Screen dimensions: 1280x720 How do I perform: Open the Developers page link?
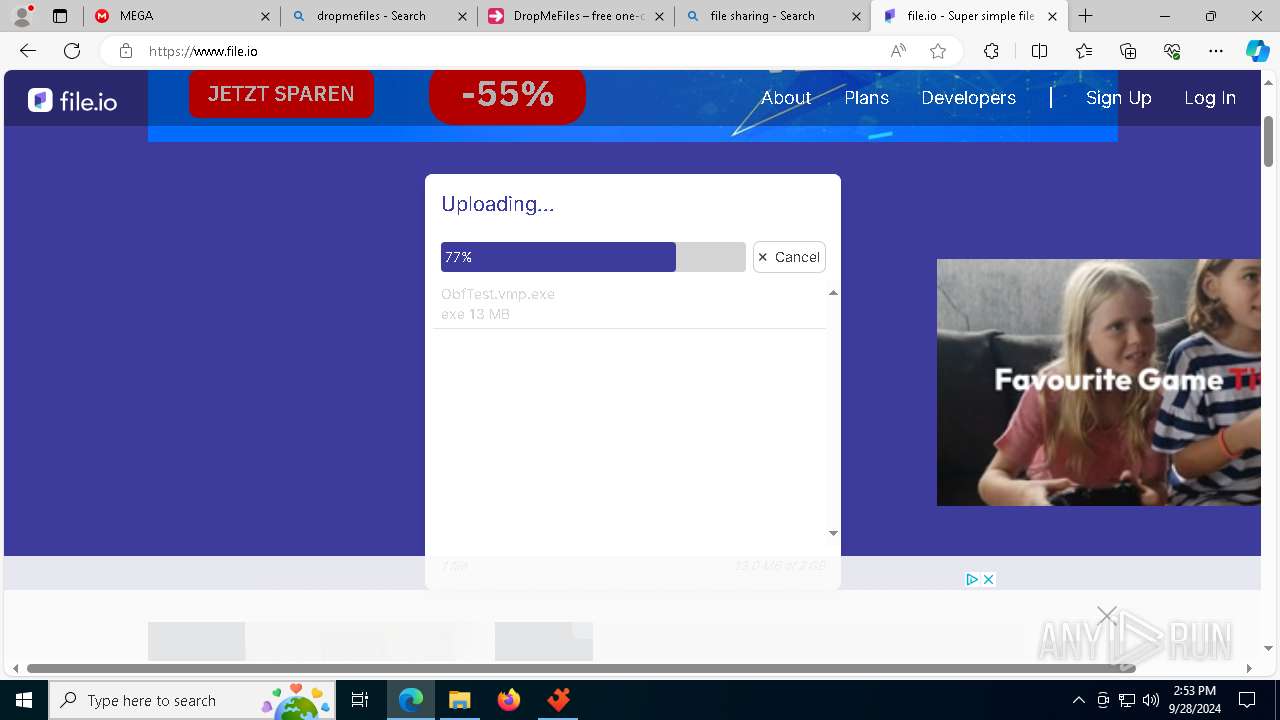(x=968, y=98)
